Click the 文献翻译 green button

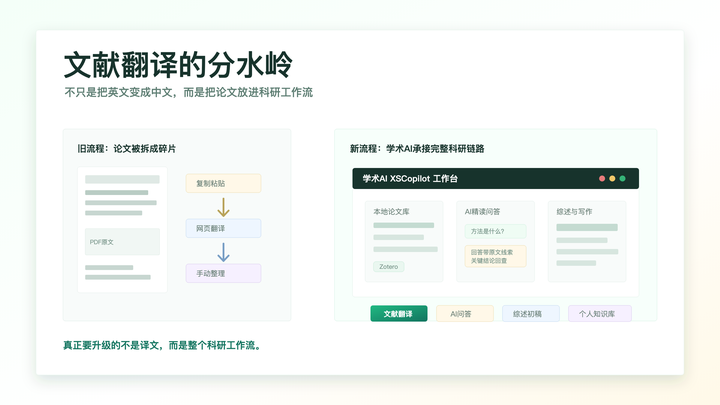tap(399, 314)
